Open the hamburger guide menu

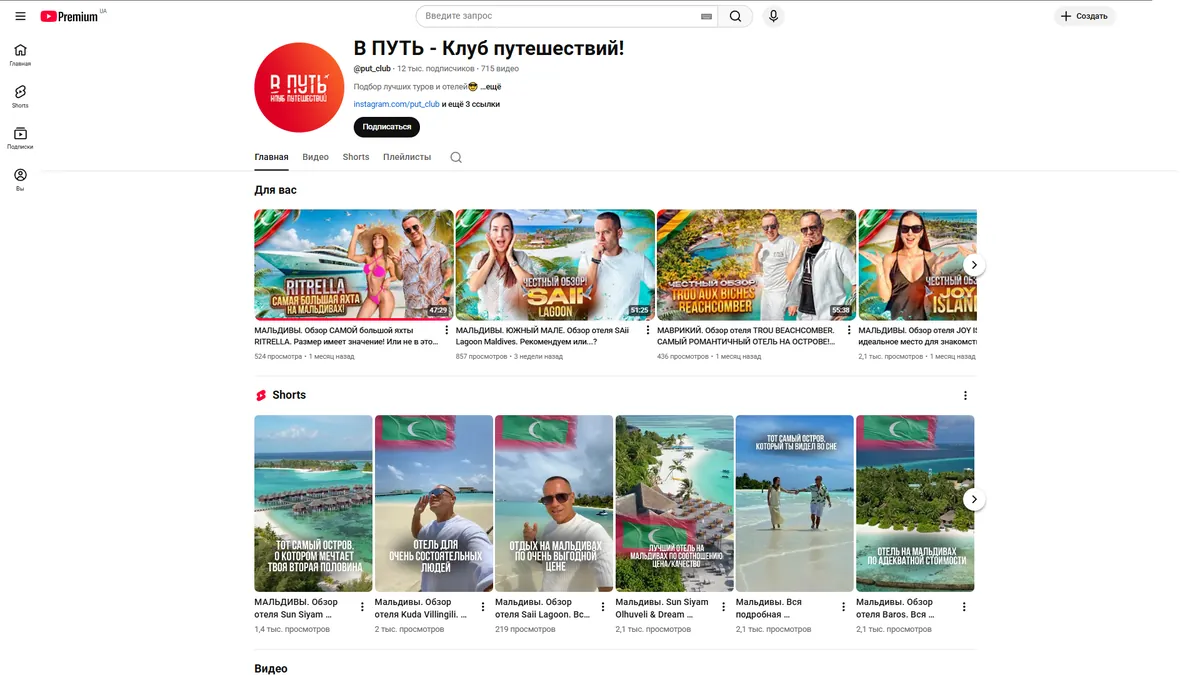tap(20, 16)
